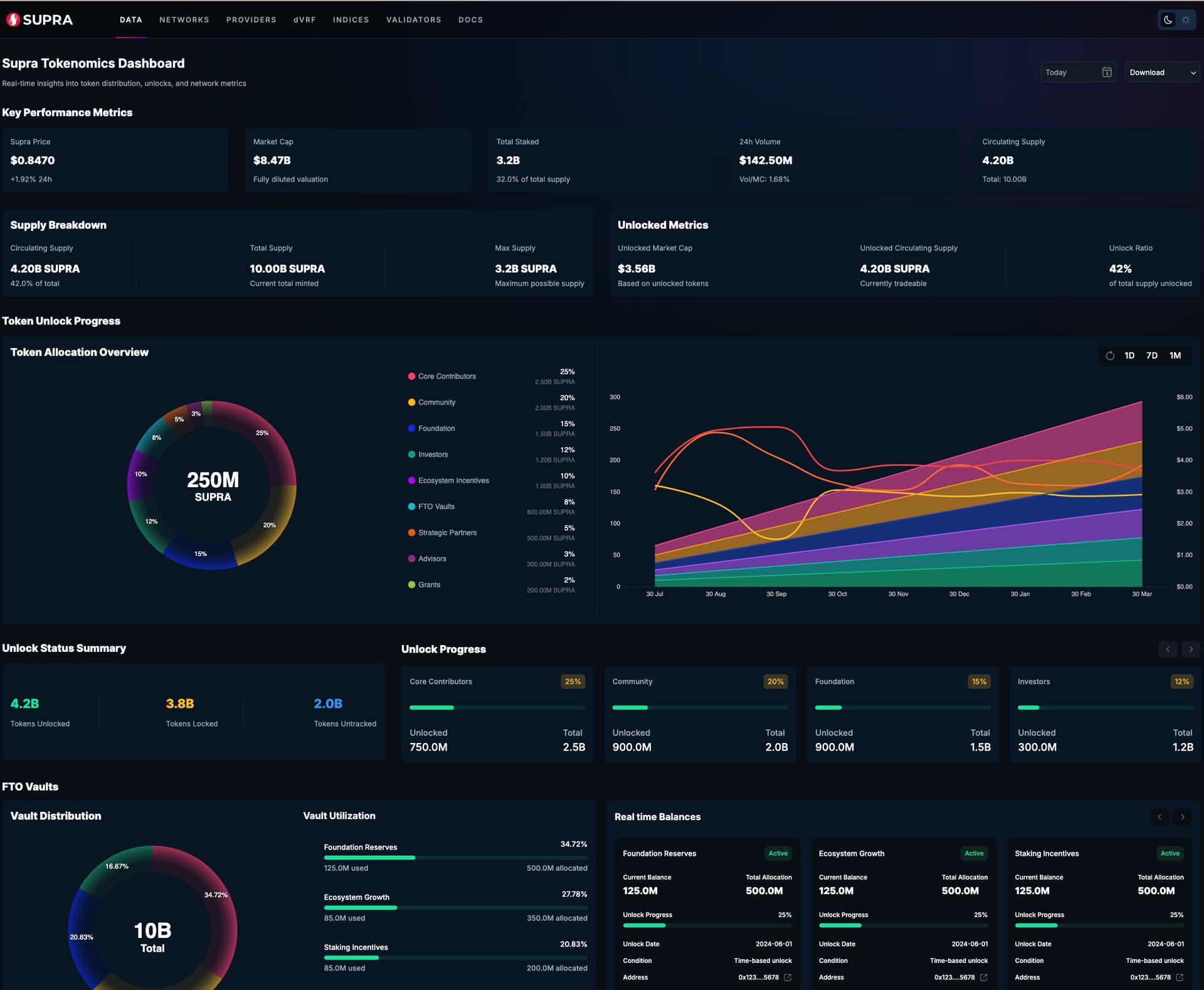Go to previous Unlock Progress cards
The width and height of the screenshot is (1204, 990).
(x=1168, y=649)
